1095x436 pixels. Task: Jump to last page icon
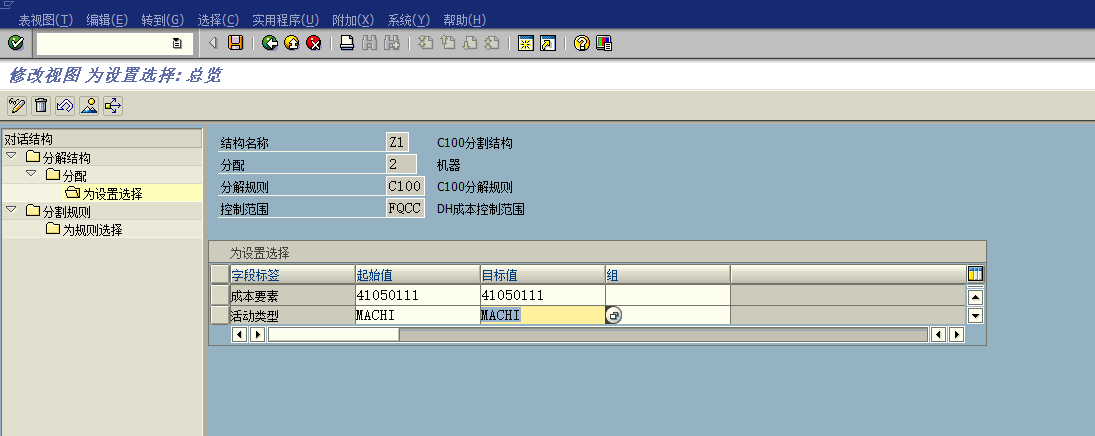pos(492,43)
